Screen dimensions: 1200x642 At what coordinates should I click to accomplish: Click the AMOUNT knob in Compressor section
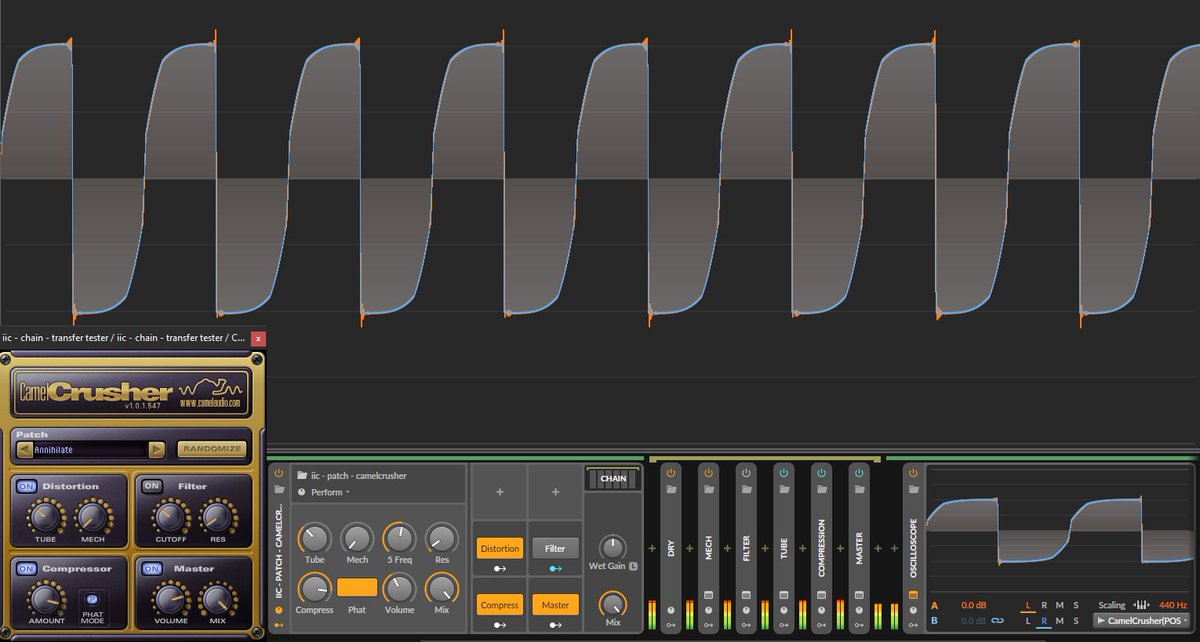44,599
